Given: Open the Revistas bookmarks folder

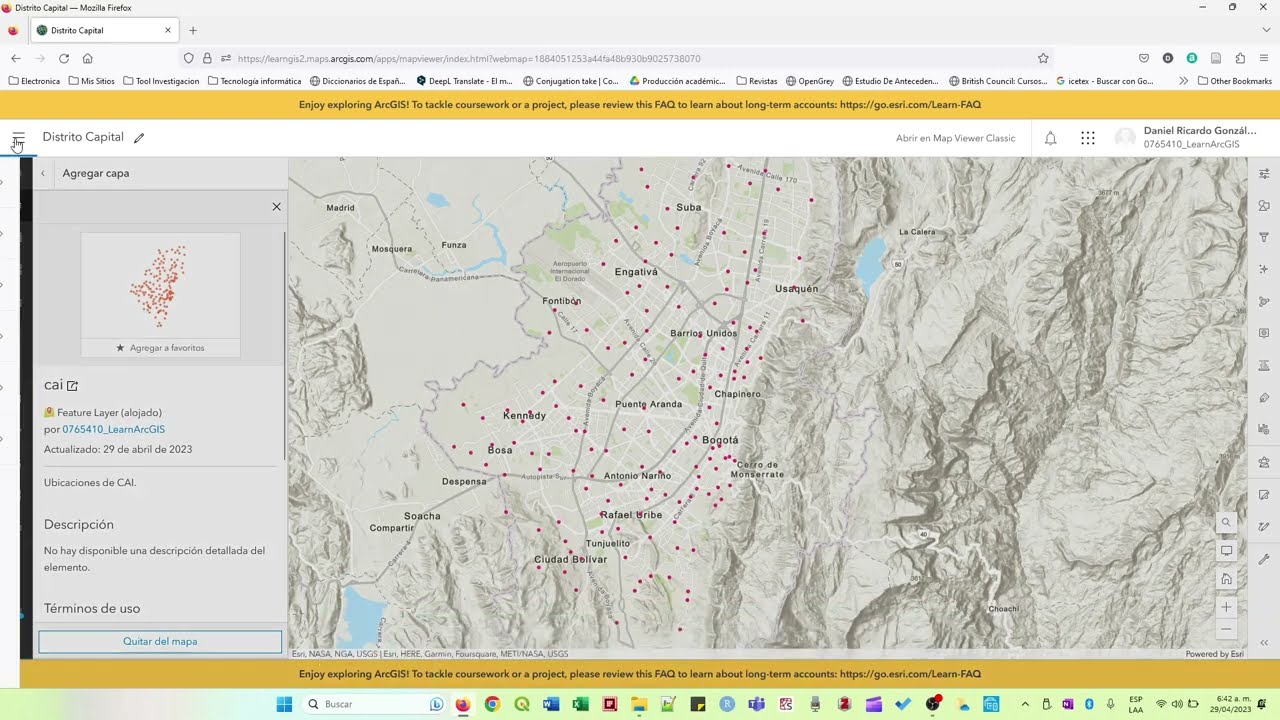Looking at the screenshot, I should (756, 81).
